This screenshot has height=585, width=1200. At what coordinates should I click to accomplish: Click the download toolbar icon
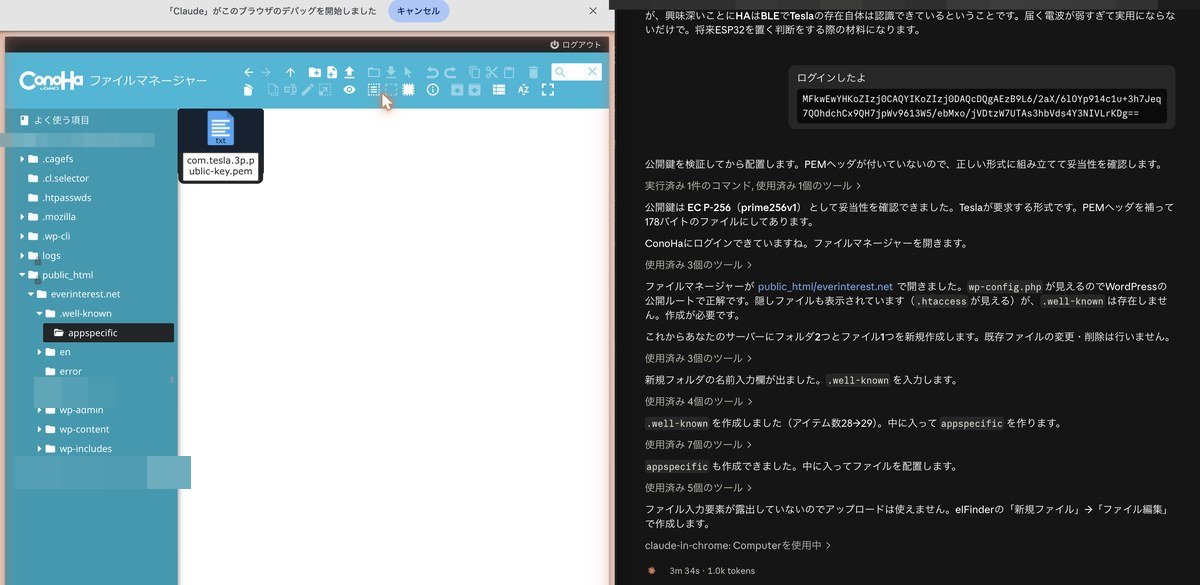pyautogui.click(x=391, y=72)
